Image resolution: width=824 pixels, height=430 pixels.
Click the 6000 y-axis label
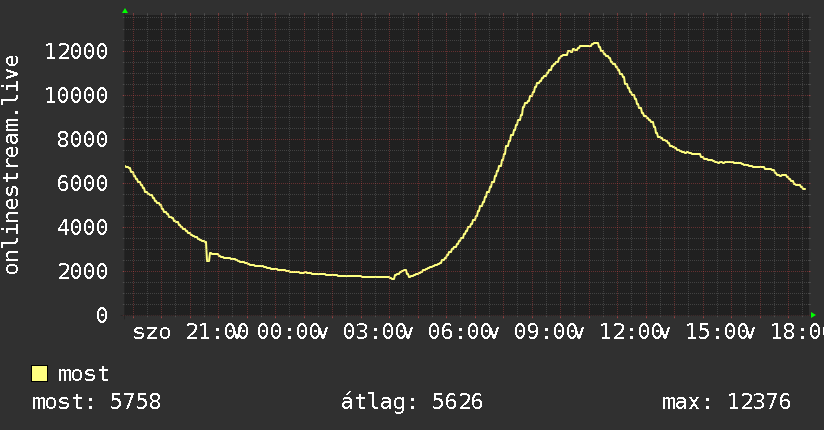[83, 183]
